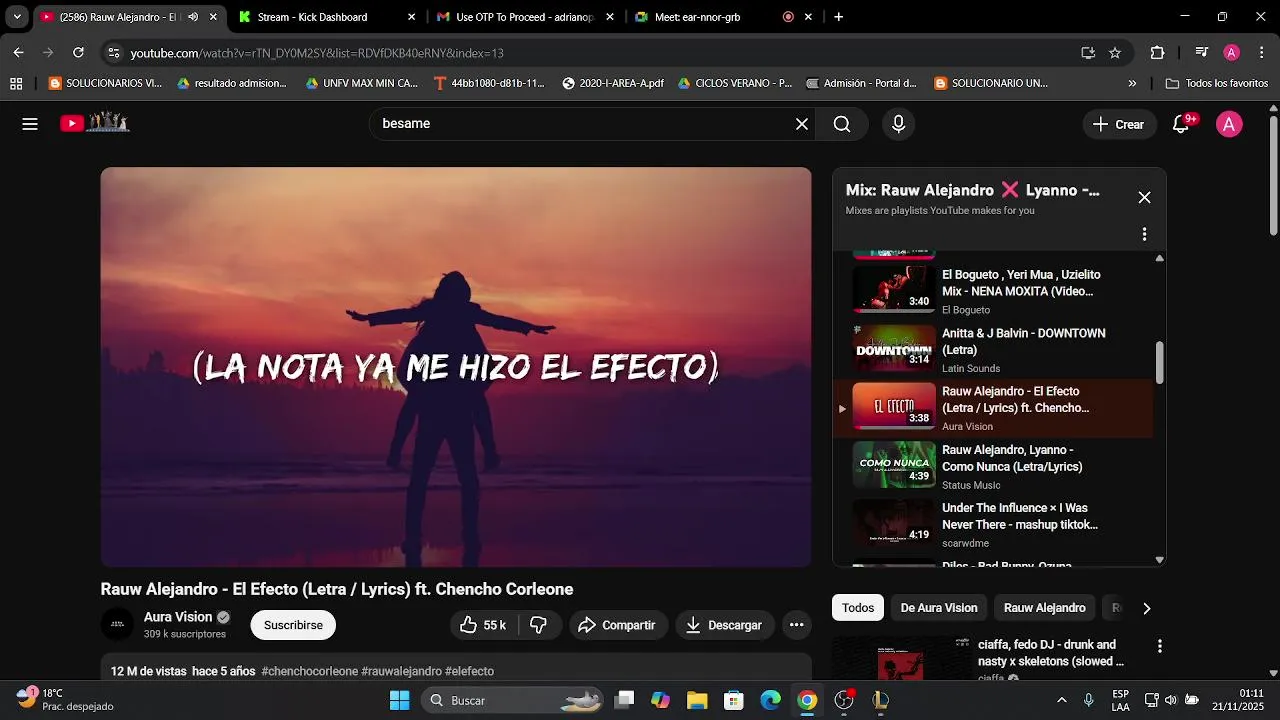Open Mix playlist three-dot options
This screenshot has width=1280, height=720.
point(1144,234)
